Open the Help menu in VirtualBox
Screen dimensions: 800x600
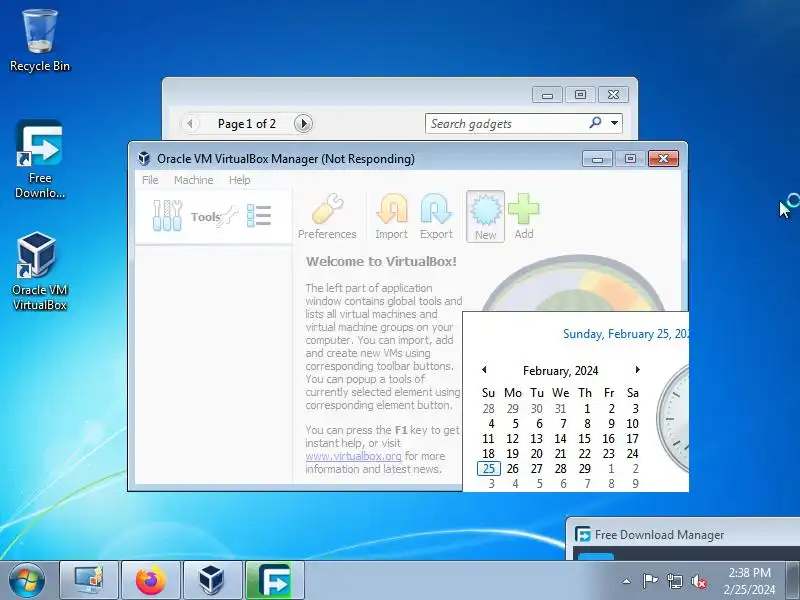pyautogui.click(x=239, y=180)
